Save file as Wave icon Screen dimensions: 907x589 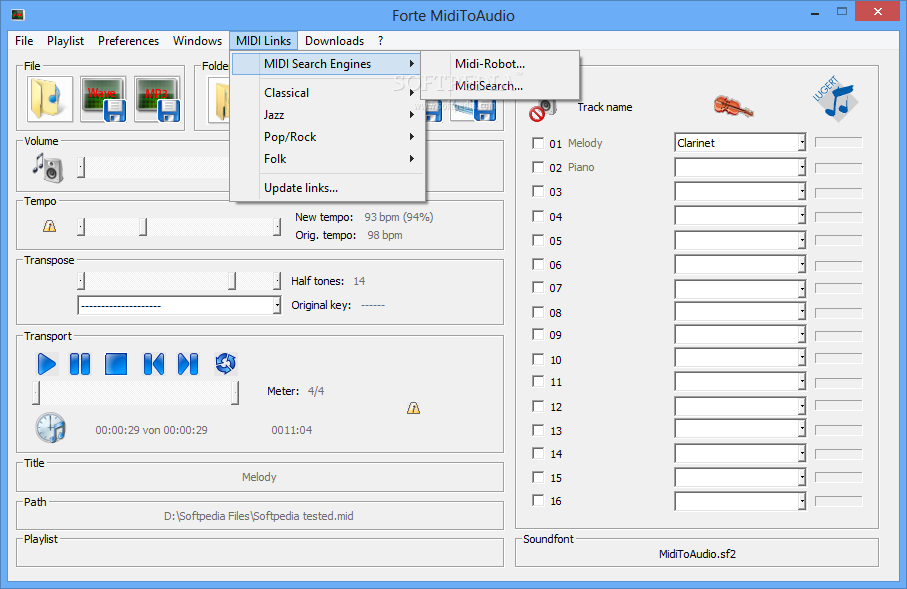pos(103,99)
